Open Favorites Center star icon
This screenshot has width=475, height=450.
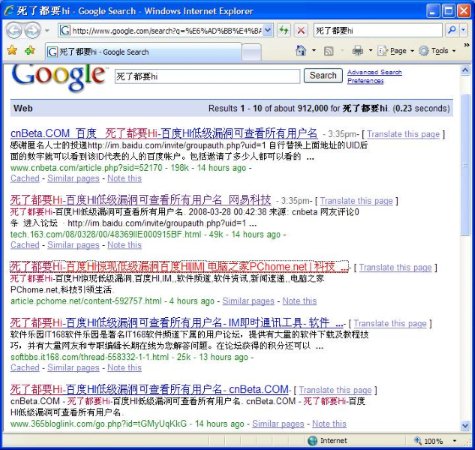coord(12,51)
